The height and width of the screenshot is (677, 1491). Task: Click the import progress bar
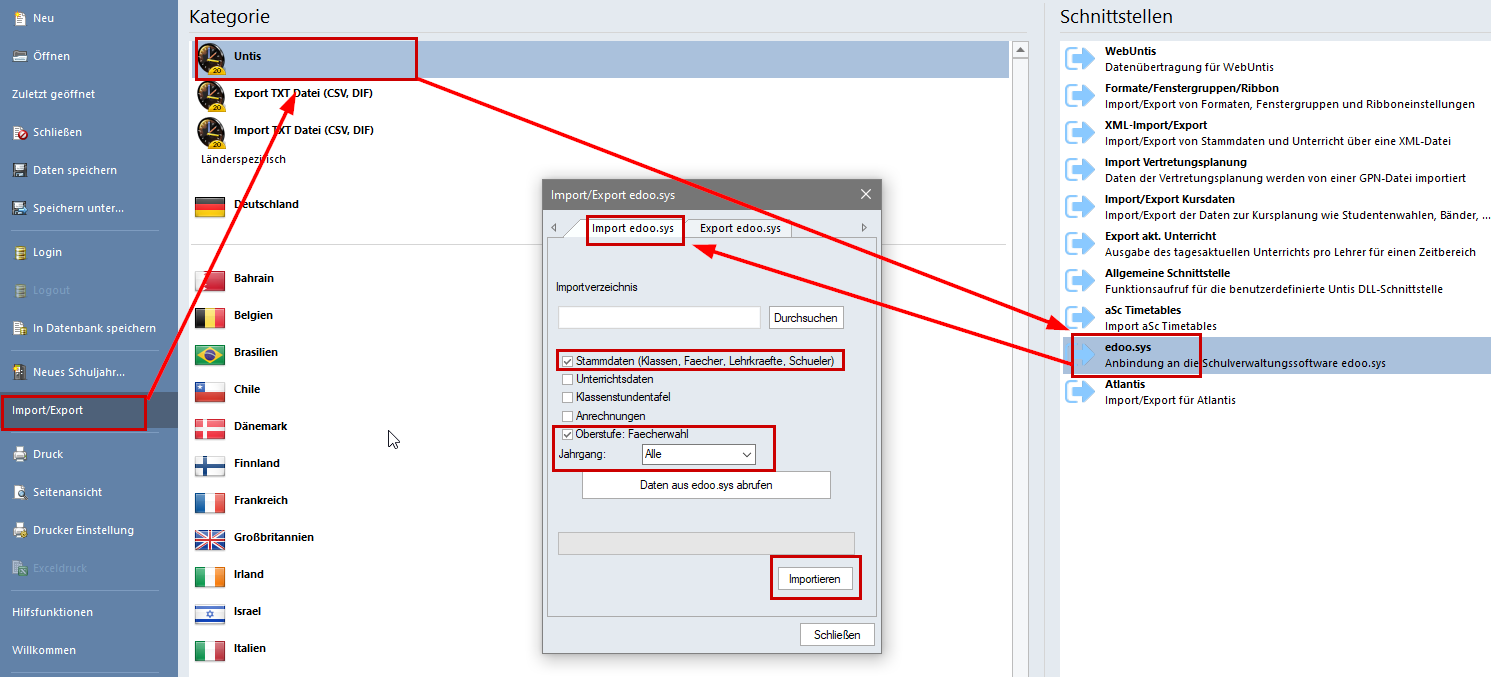click(x=706, y=543)
